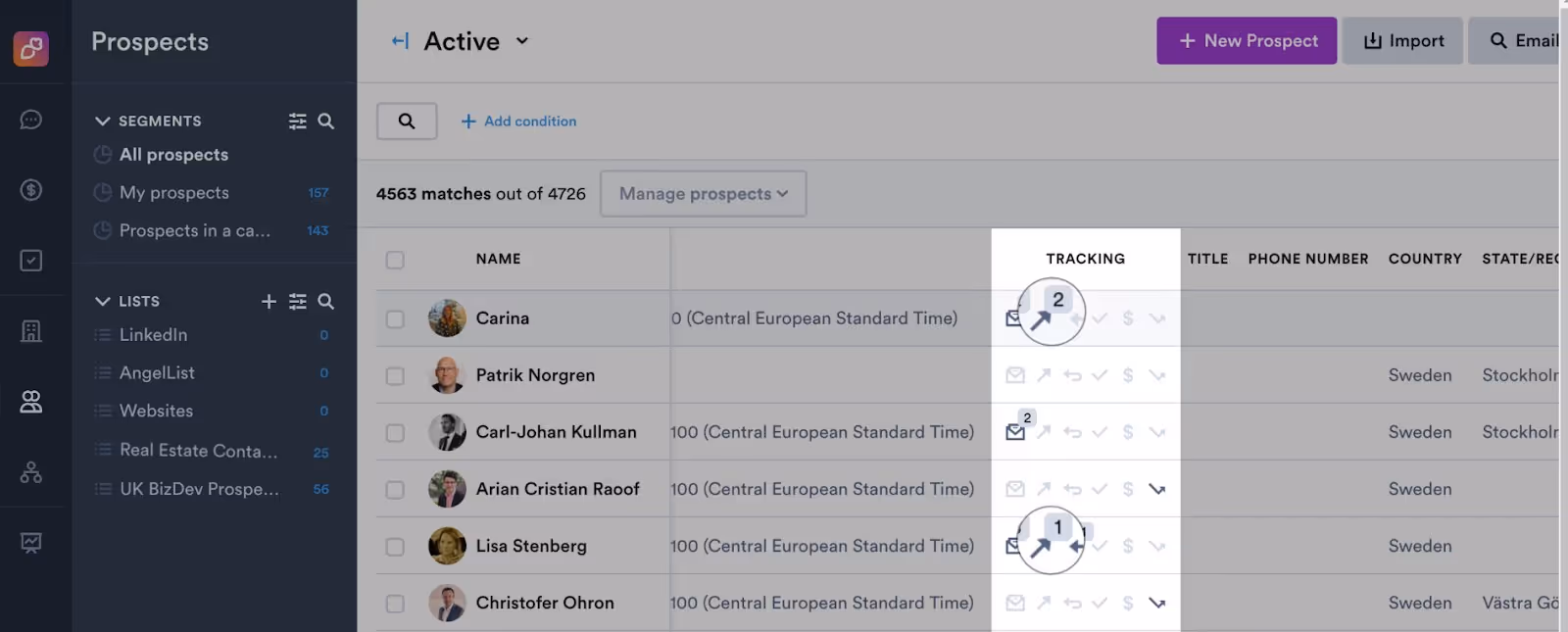This screenshot has width=1568, height=632.
Task: Click the Add condition link
Action: point(518,122)
